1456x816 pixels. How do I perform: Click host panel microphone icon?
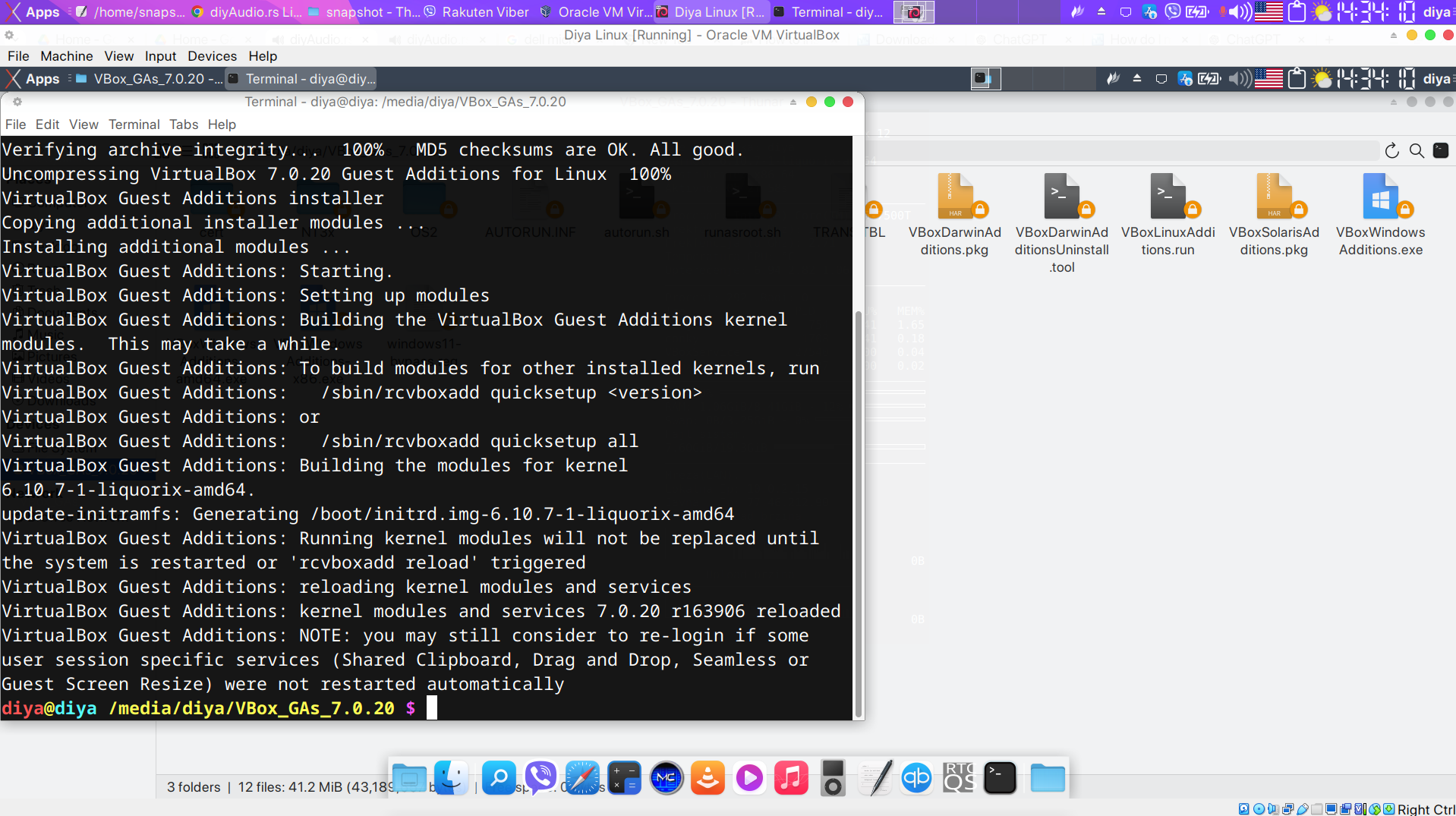(1222, 12)
